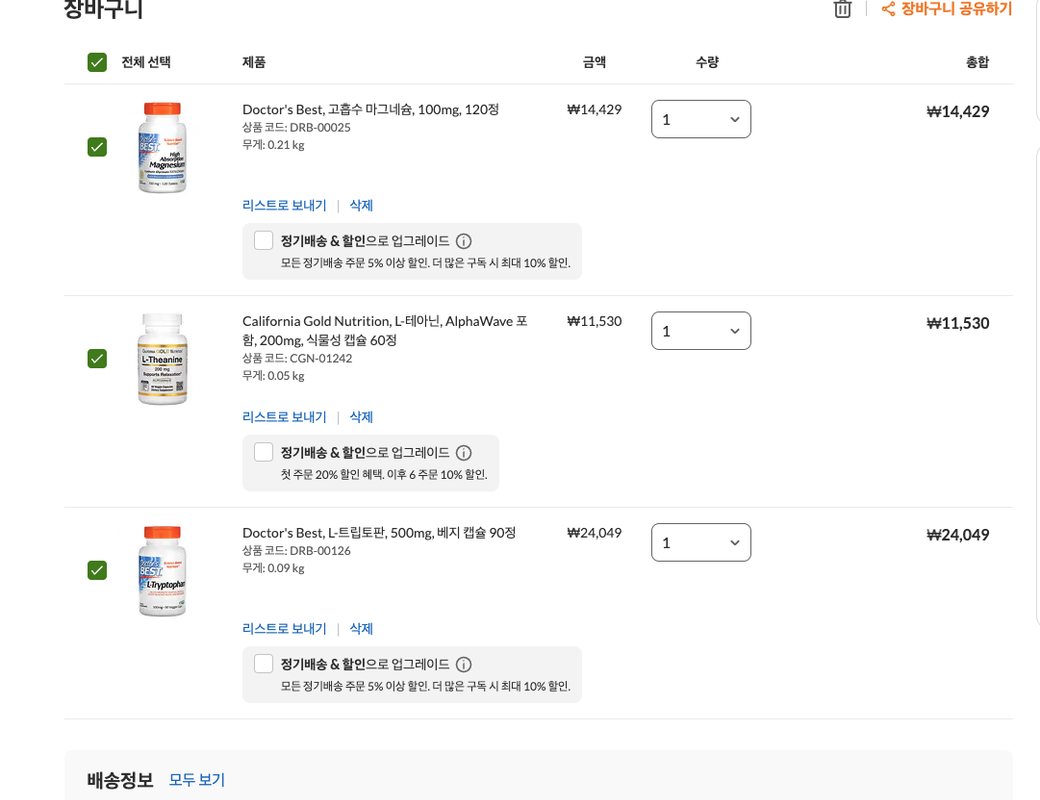Open quantity dropdown for Doctor's Best magnesium

click(701, 119)
